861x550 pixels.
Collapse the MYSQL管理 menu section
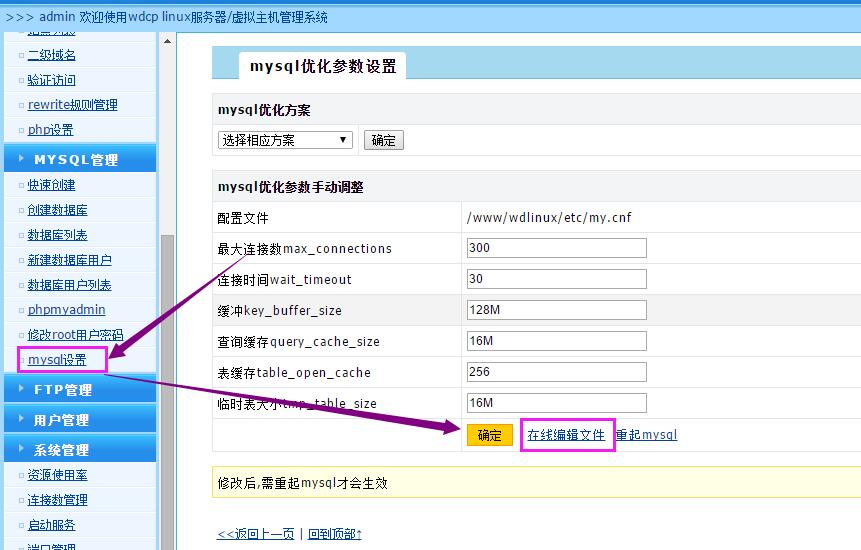coord(80,159)
